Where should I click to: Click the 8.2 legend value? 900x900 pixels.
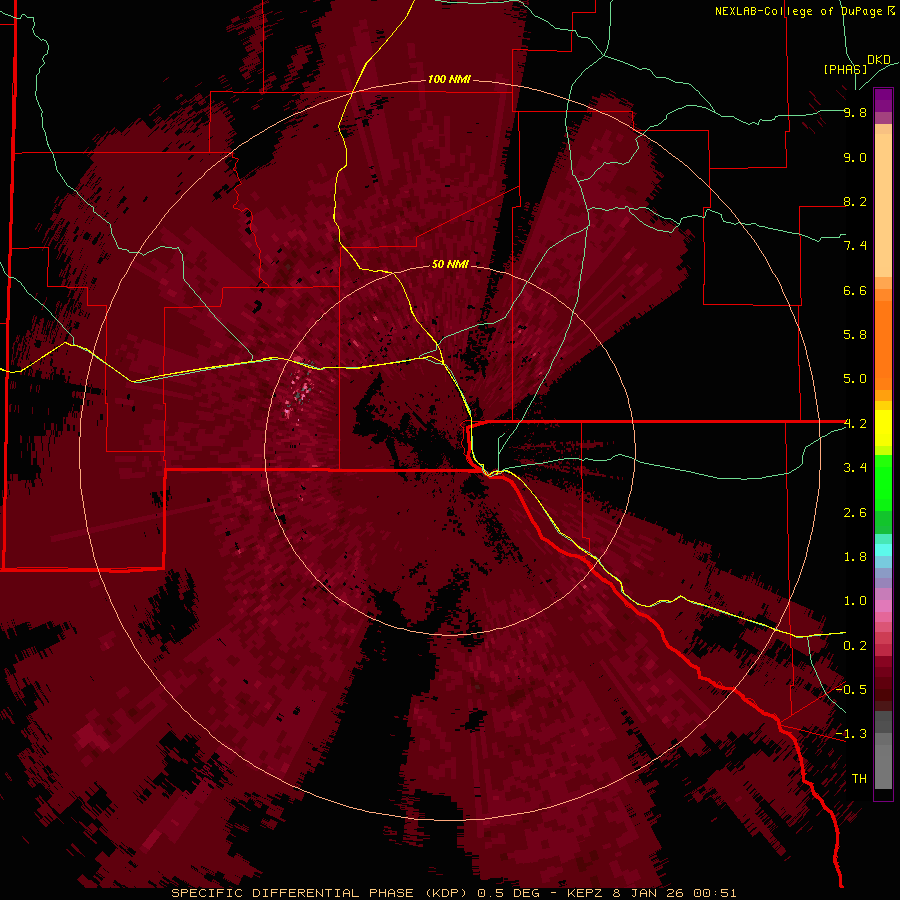pyautogui.click(x=855, y=201)
